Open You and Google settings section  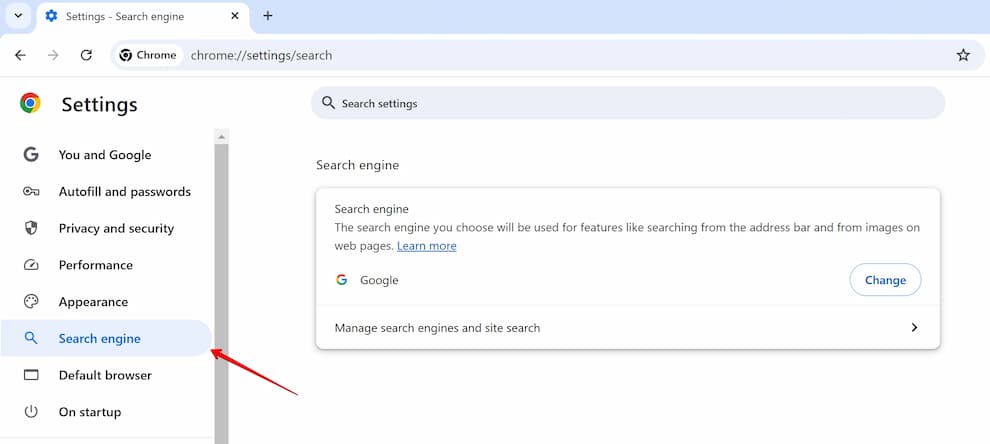point(106,155)
